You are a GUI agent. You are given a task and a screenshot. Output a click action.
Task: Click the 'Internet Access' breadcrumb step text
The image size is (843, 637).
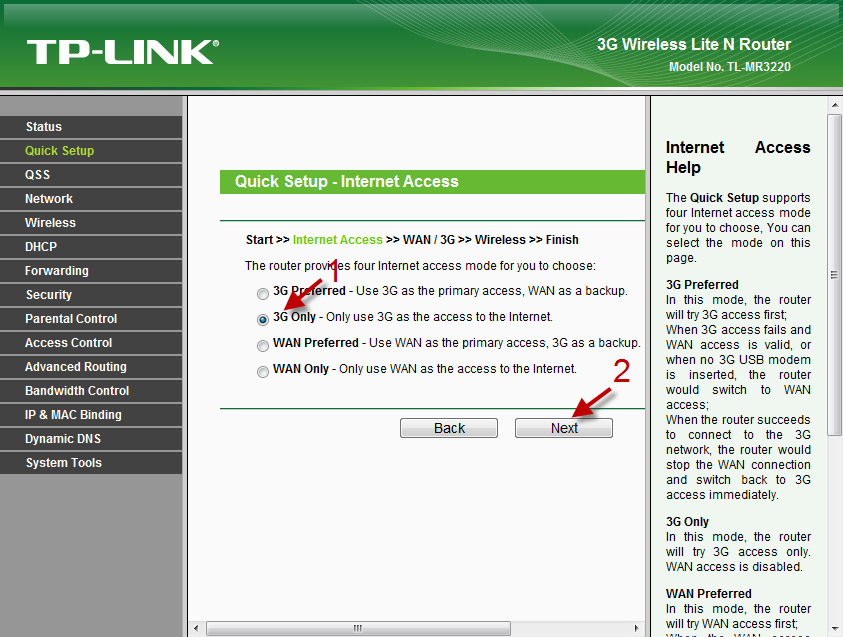coord(338,240)
